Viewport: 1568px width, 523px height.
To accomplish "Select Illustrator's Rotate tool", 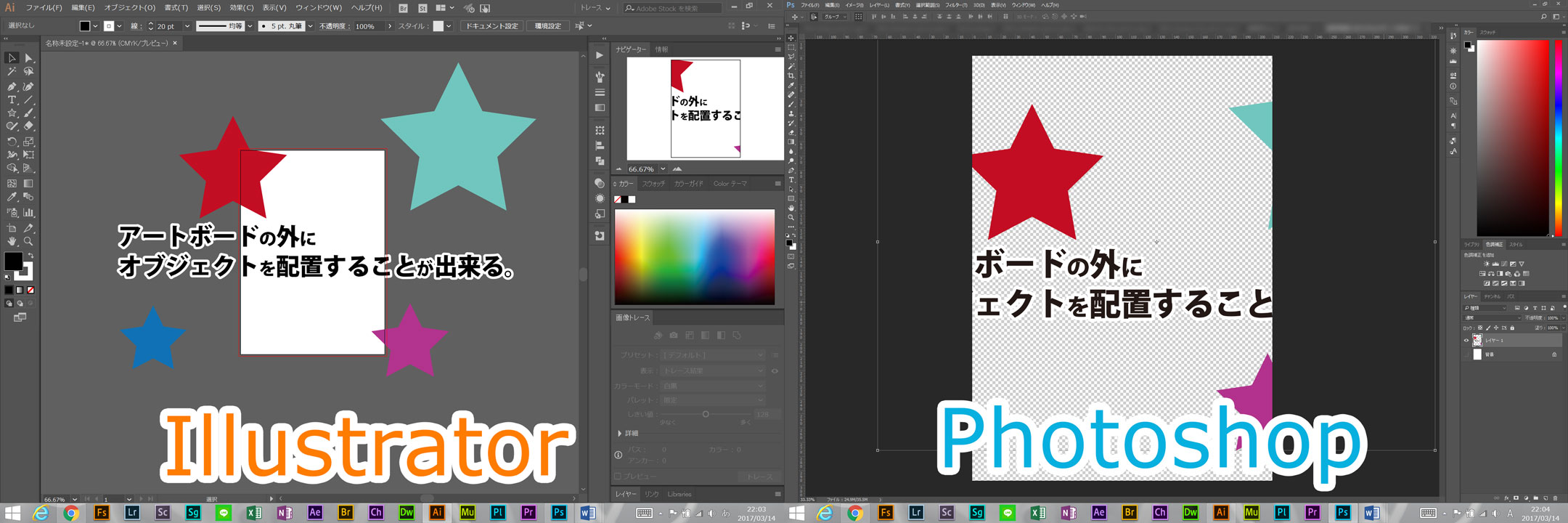I will click(x=12, y=142).
